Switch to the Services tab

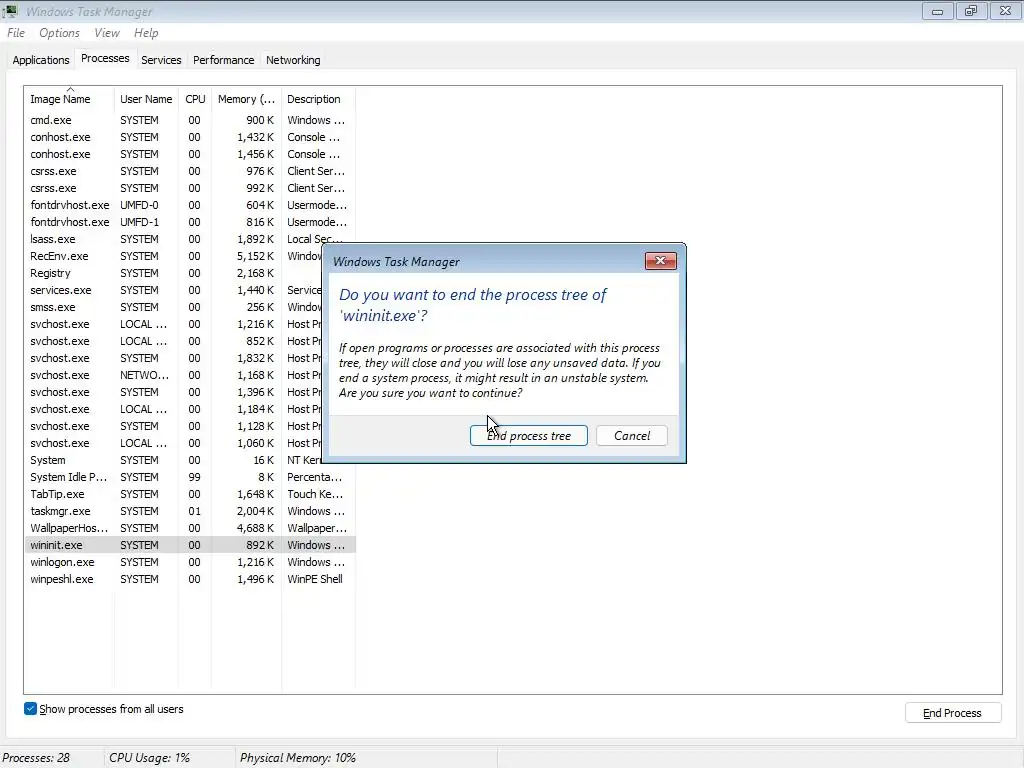pos(161,60)
